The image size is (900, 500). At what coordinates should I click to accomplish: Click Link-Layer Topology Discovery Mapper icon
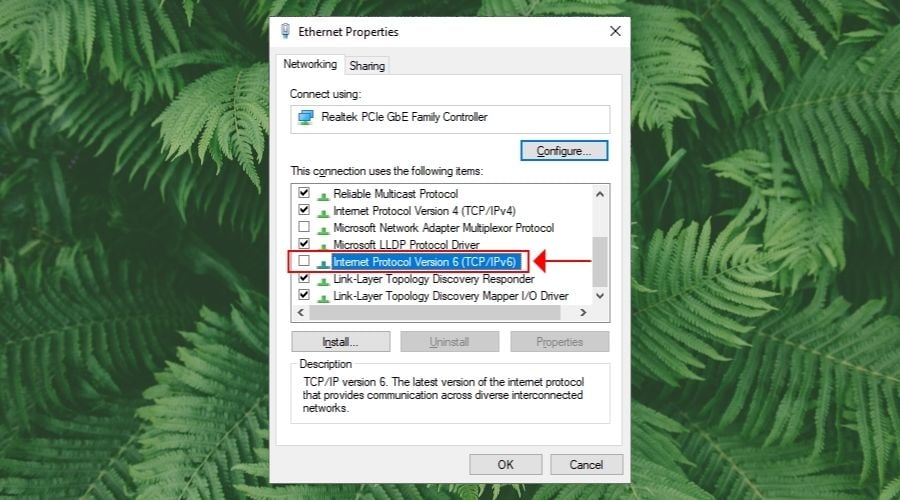[323, 297]
